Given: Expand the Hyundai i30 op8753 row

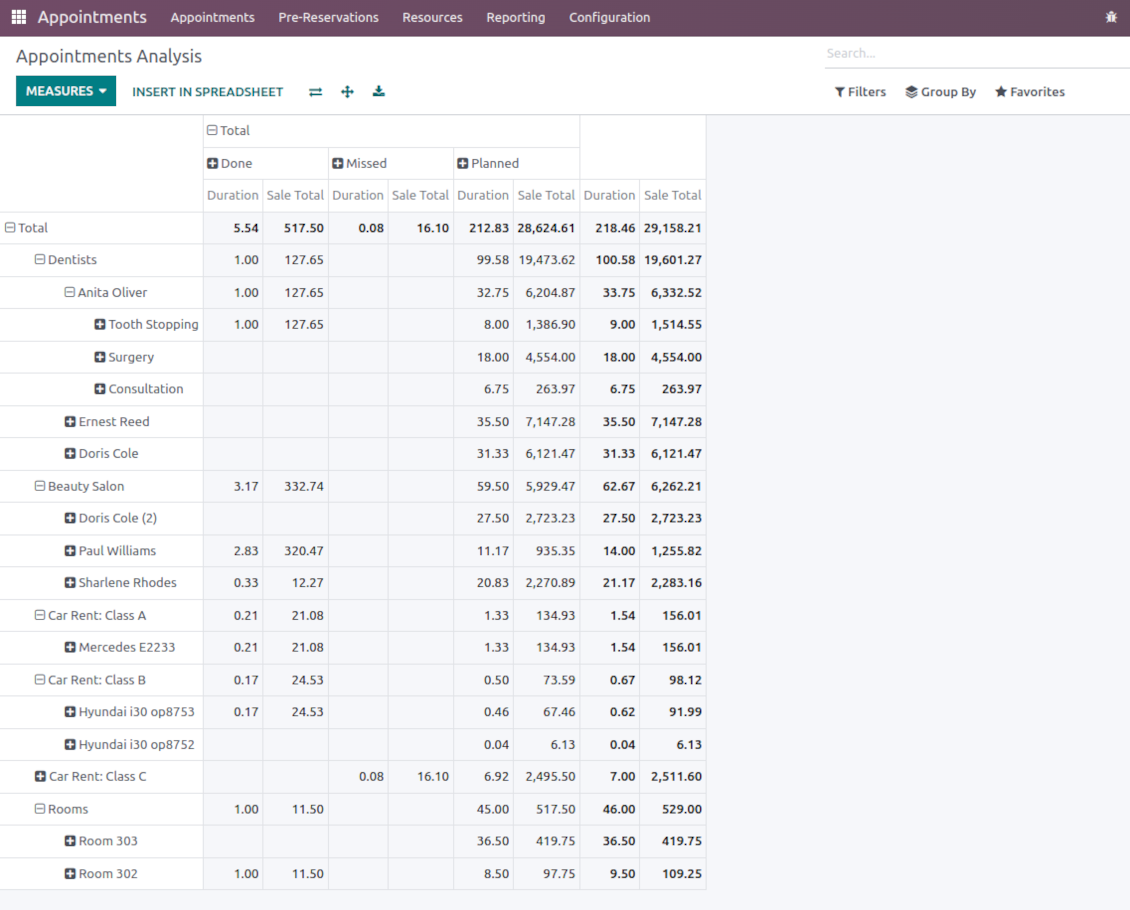Looking at the screenshot, I should [130, 712].
